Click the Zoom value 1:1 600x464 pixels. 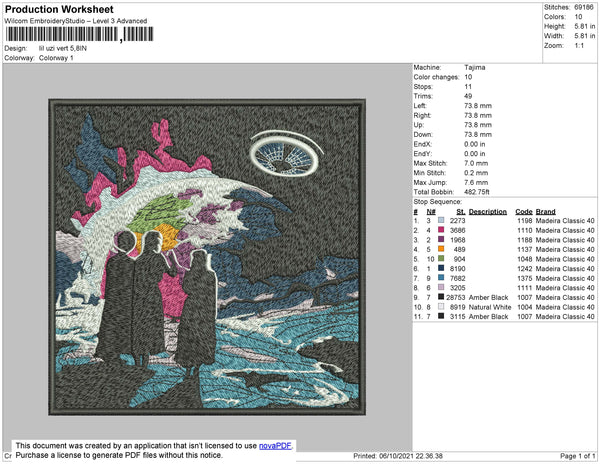click(x=579, y=46)
